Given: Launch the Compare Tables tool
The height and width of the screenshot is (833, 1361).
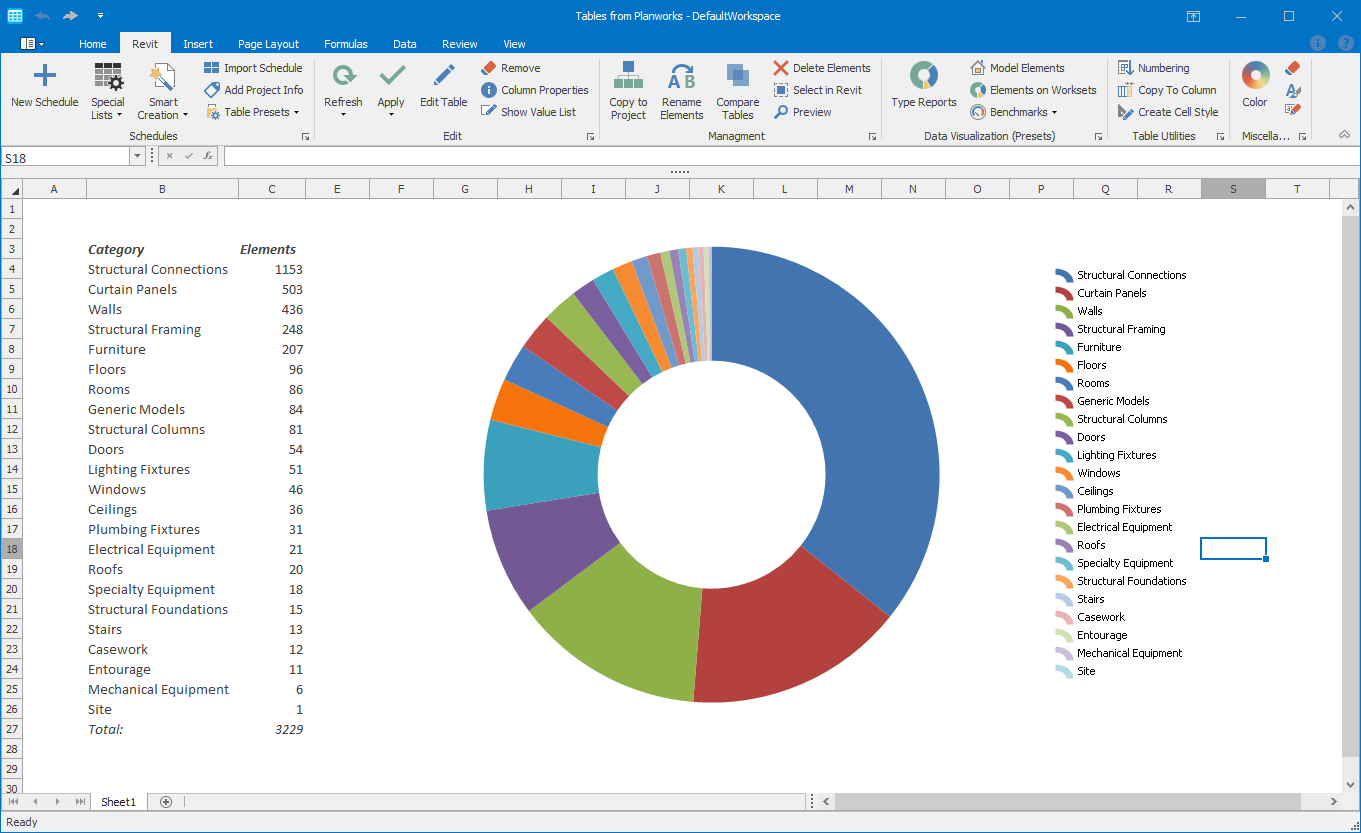Looking at the screenshot, I should point(737,88).
